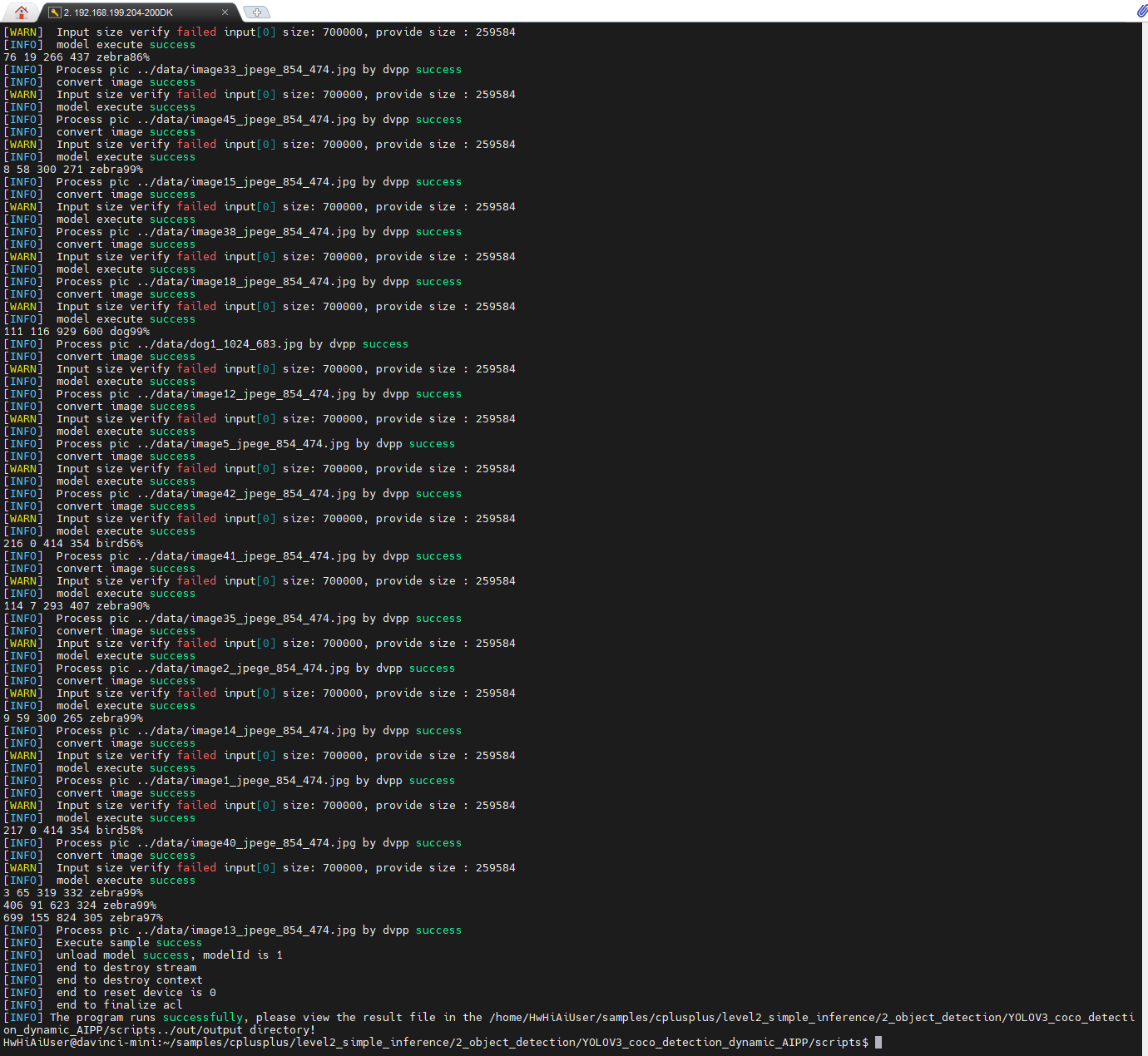This screenshot has height=1056, width=1148.
Task: Click the result '9 59 300 265 zebra99%'
Action: coord(73,718)
